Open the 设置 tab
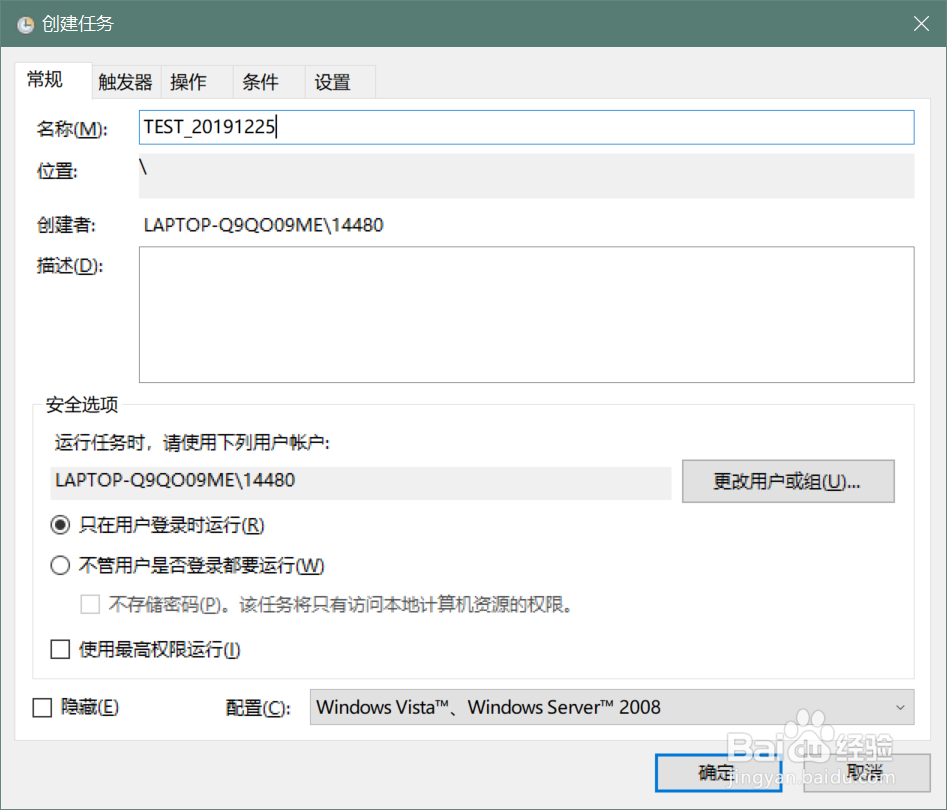The height and width of the screenshot is (810, 947). [x=340, y=82]
